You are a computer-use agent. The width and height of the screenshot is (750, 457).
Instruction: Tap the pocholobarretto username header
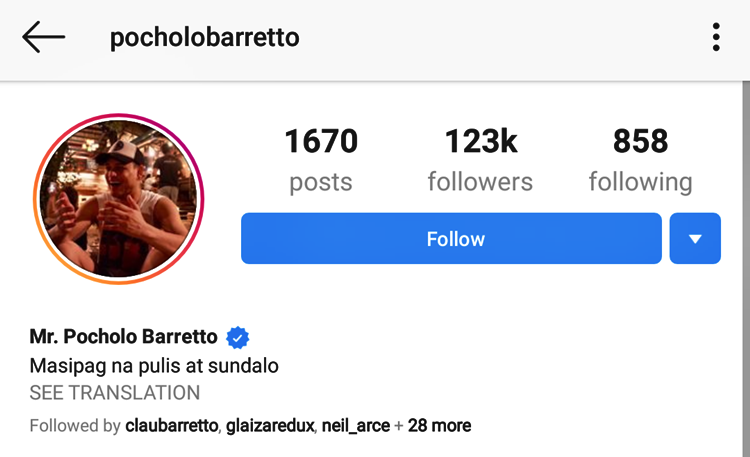coord(204,38)
